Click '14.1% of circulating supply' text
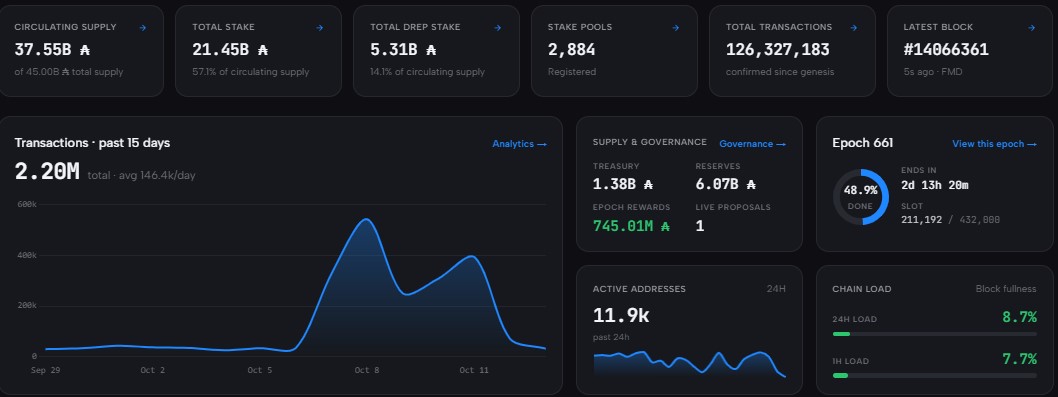The width and height of the screenshot is (1058, 397). click(x=427, y=72)
